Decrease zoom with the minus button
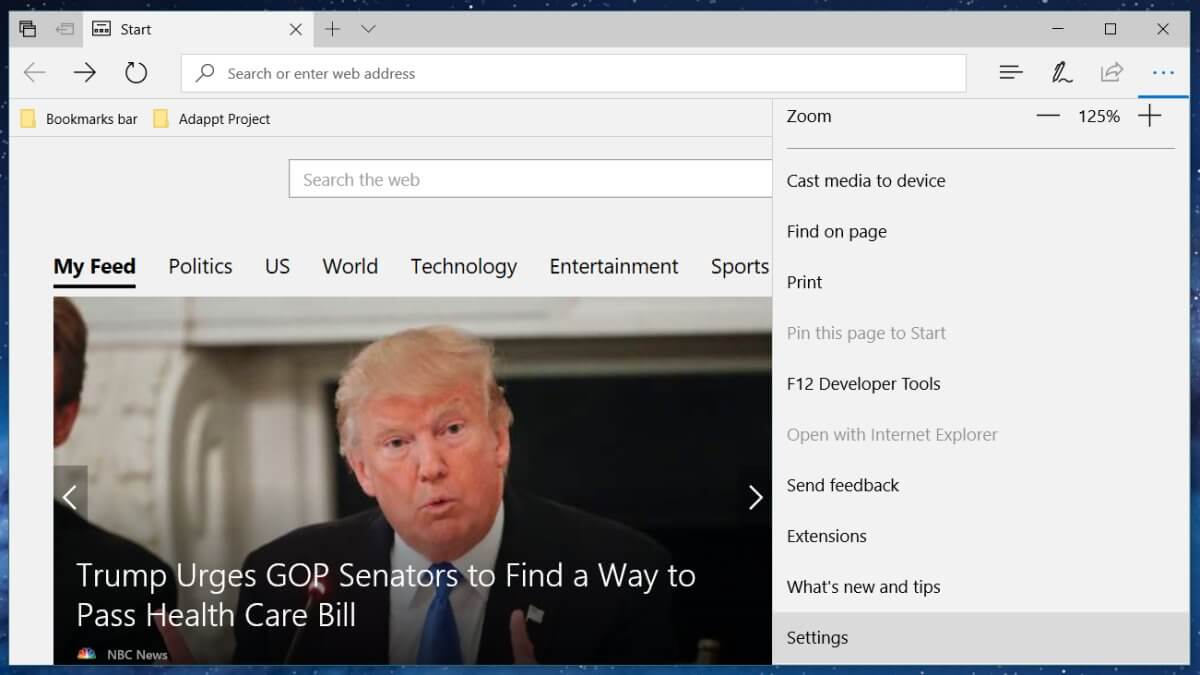This screenshot has height=675, width=1200. tap(1047, 116)
